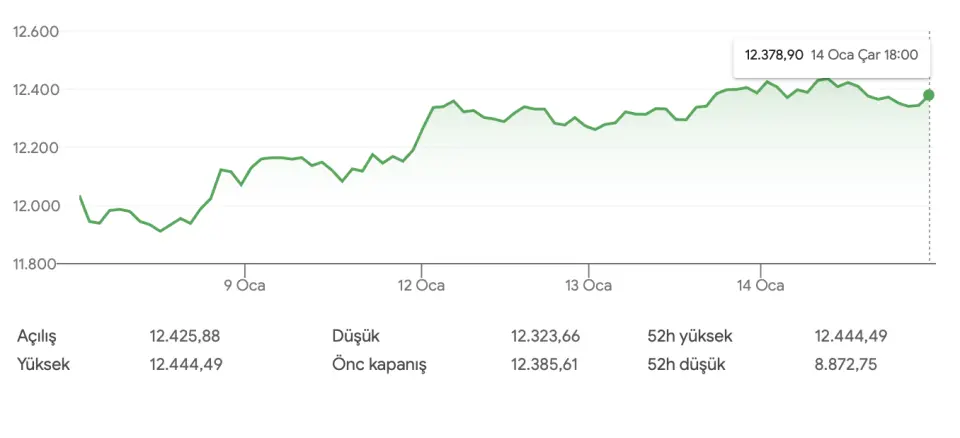Click the Önc kapanış label
960x438 pixels.
coord(379,364)
